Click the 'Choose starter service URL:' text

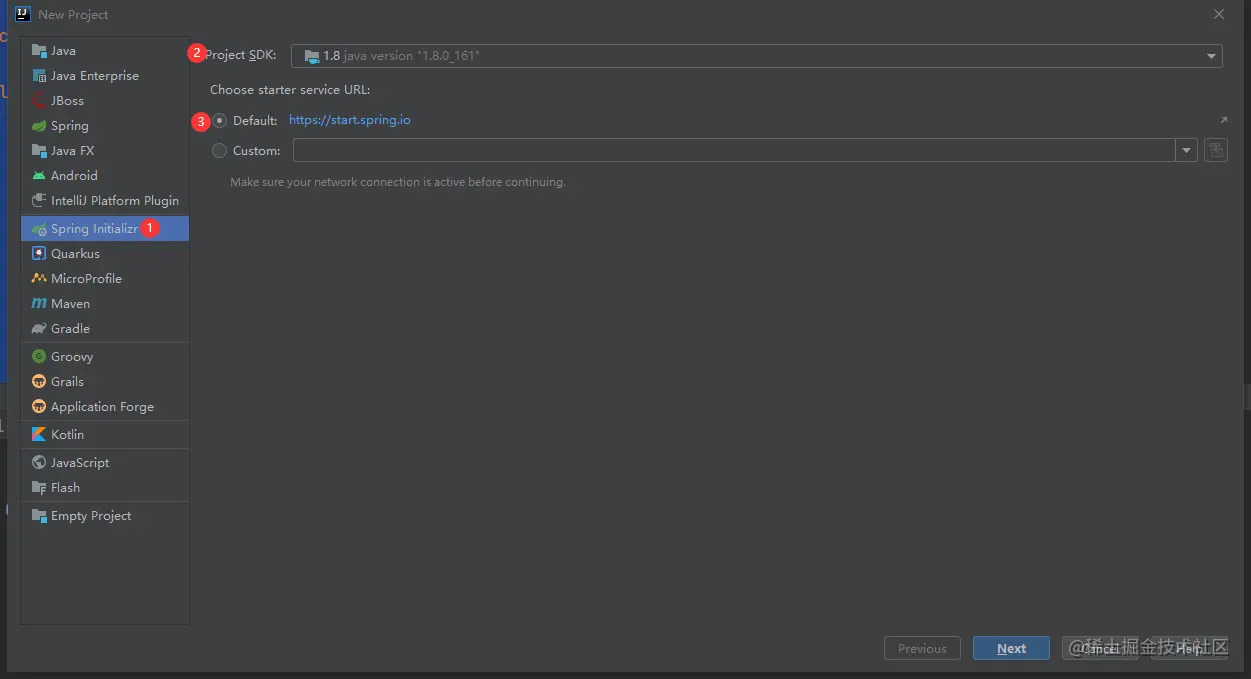(x=290, y=90)
